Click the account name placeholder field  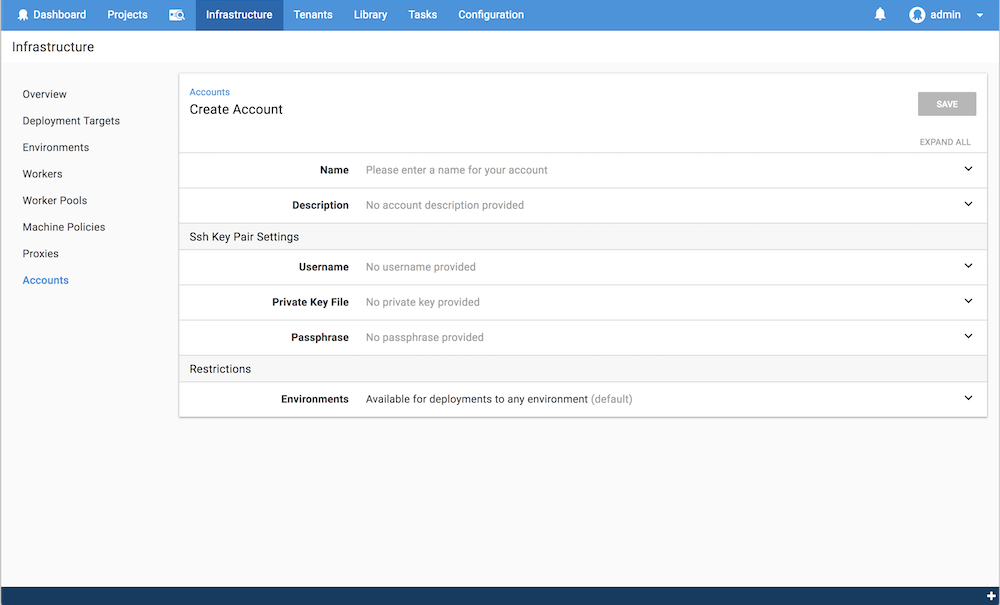[457, 170]
